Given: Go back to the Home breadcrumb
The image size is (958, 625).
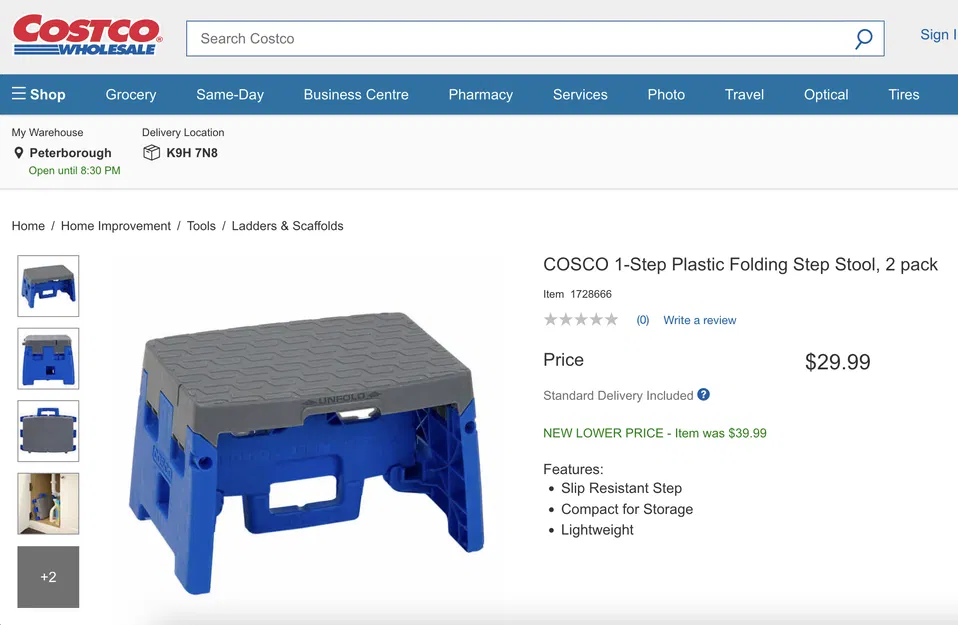Looking at the screenshot, I should [28, 226].
